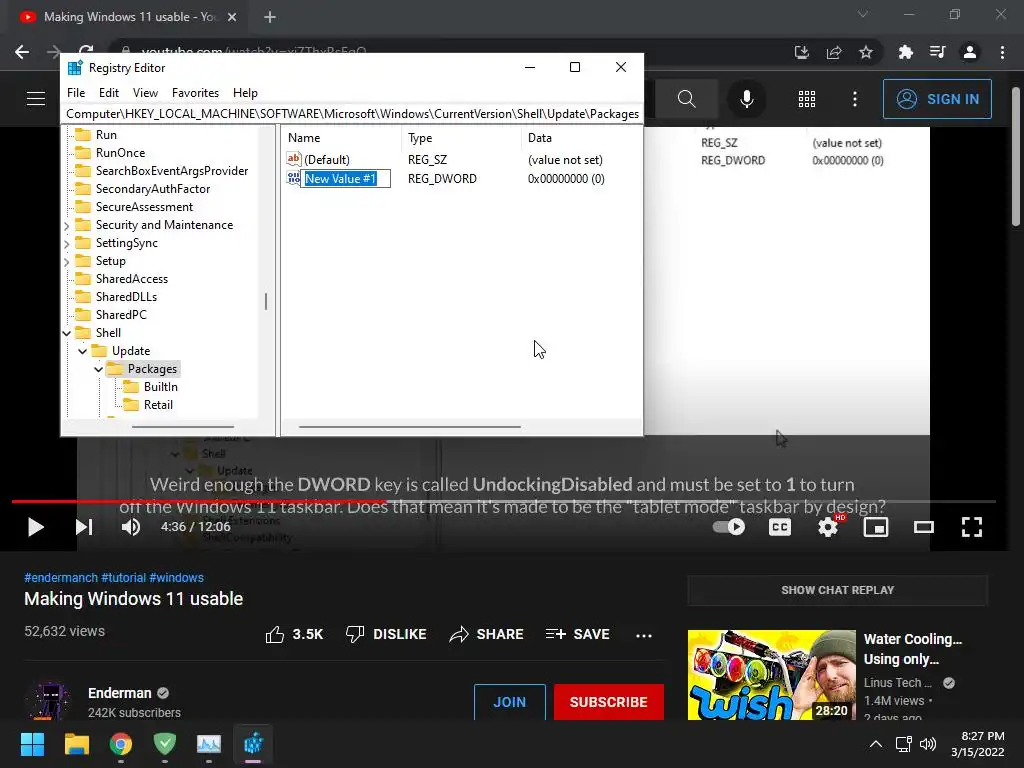Skip to next video
The width and height of the screenshot is (1024, 768).
tap(84, 527)
